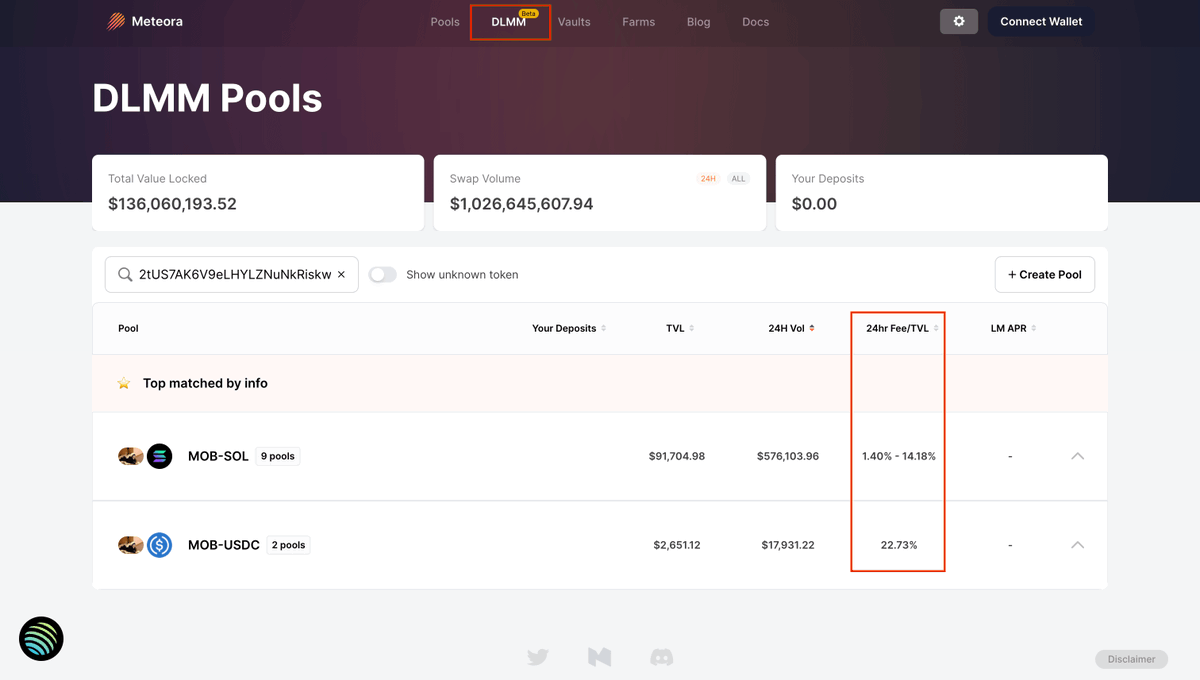1200x680 pixels.
Task: Open the Discord icon in footer
Action: (661, 657)
